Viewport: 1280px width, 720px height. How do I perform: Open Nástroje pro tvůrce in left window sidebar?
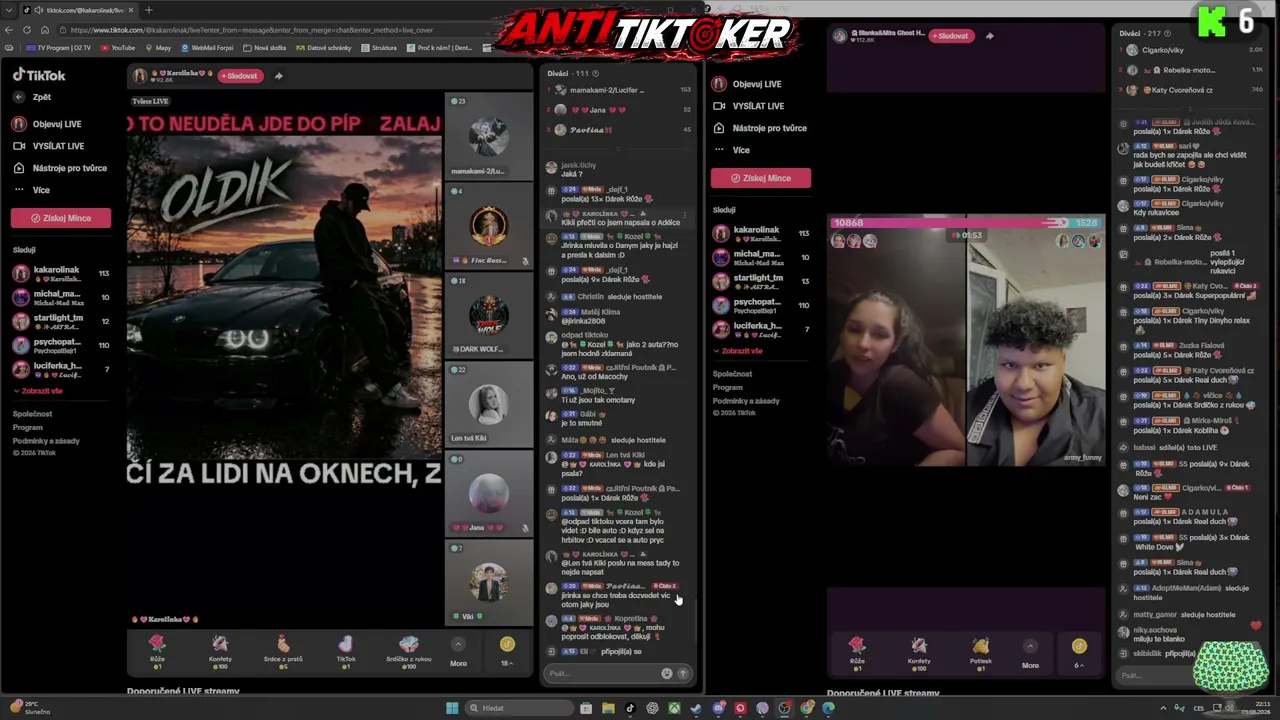pos(59,168)
